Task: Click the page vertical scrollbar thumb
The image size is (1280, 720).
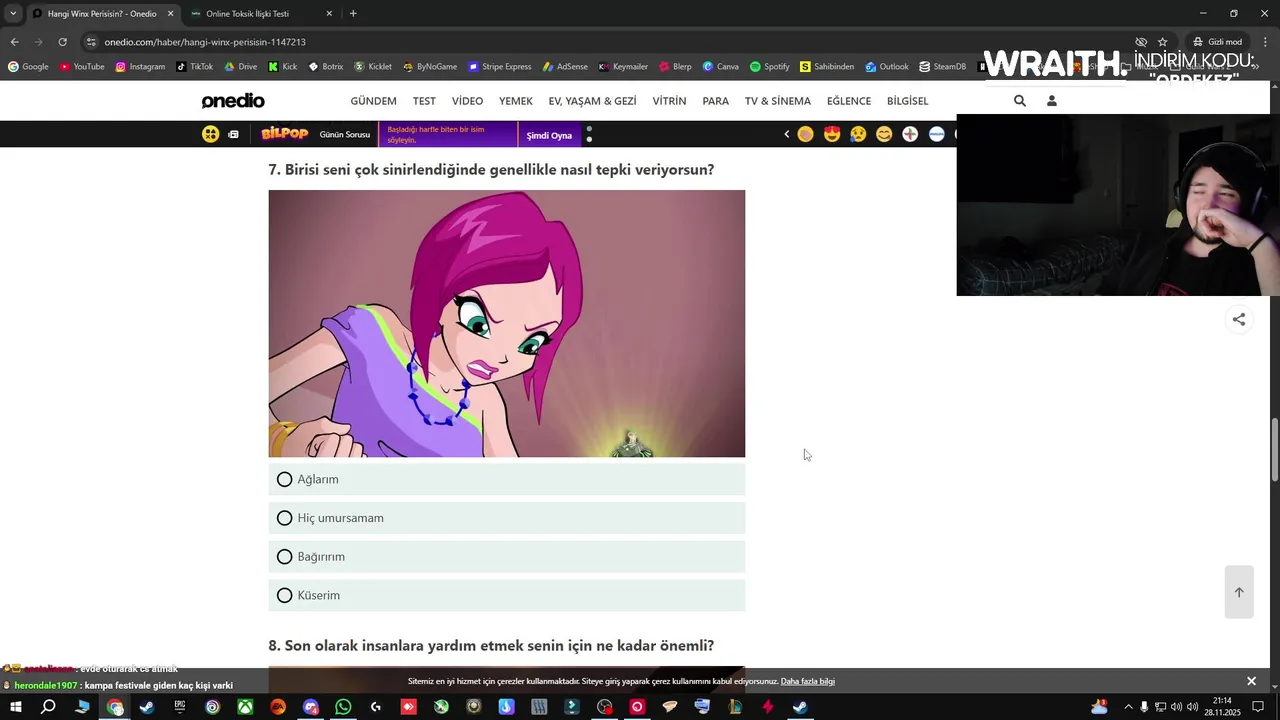Action: point(1274,450)
